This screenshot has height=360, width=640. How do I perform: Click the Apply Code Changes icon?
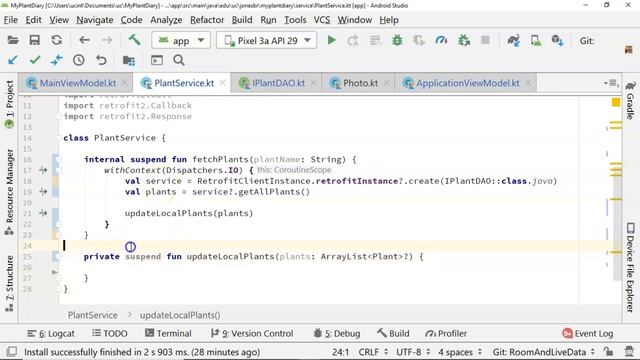coord(375,40)
